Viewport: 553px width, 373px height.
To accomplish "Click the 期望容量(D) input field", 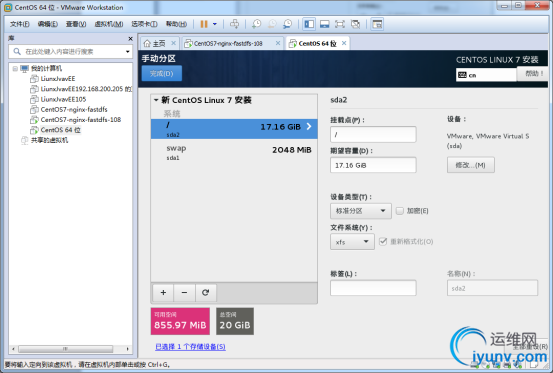I will pos(373,165).
